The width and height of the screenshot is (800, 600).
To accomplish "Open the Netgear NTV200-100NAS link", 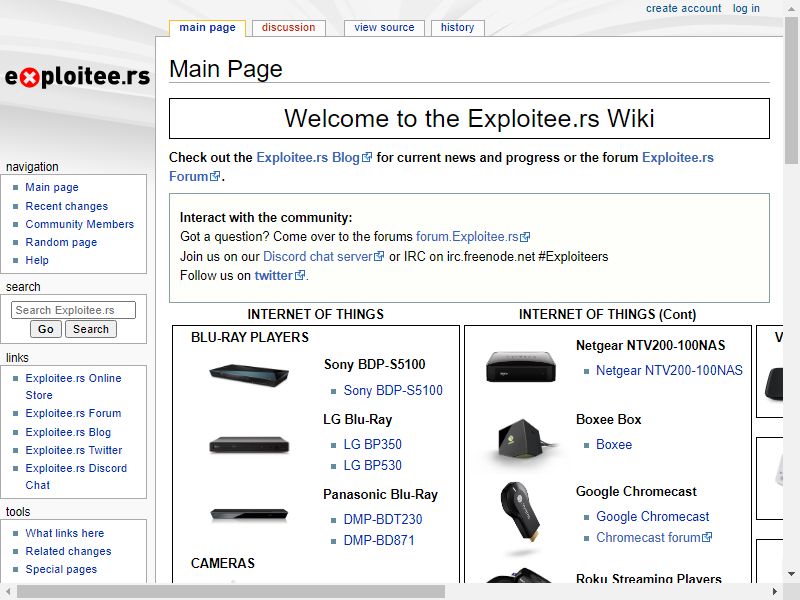I will (669, 370).
